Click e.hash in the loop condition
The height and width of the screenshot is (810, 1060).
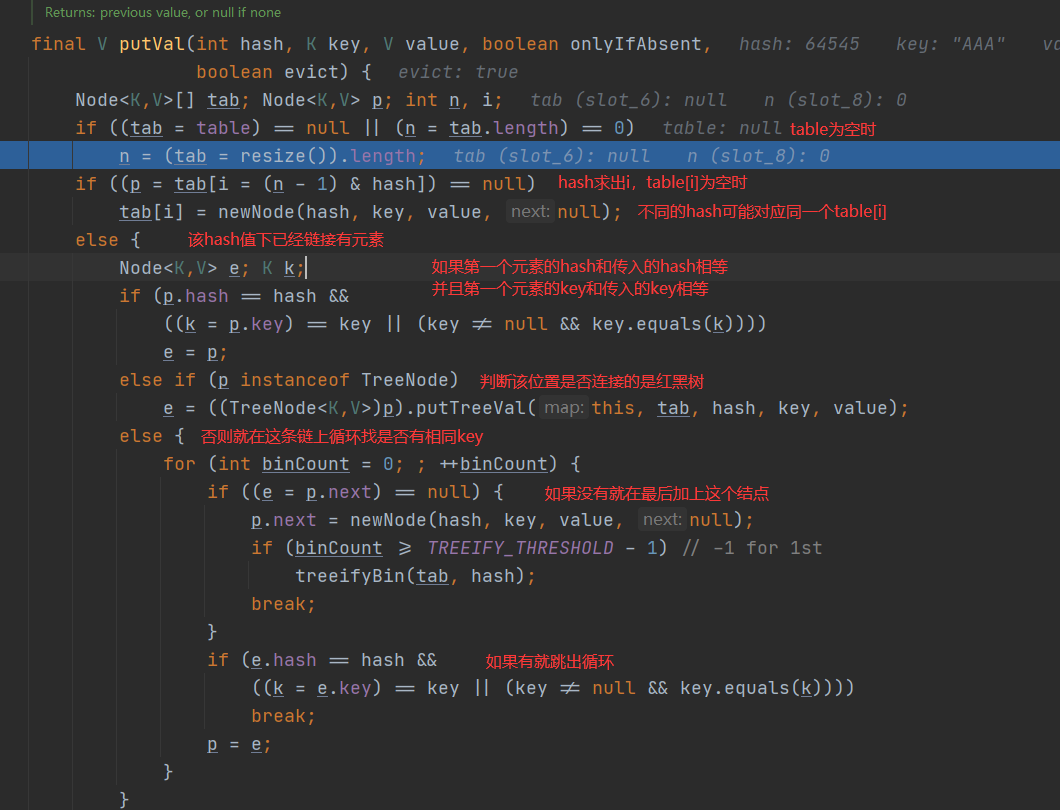[283, 661]
